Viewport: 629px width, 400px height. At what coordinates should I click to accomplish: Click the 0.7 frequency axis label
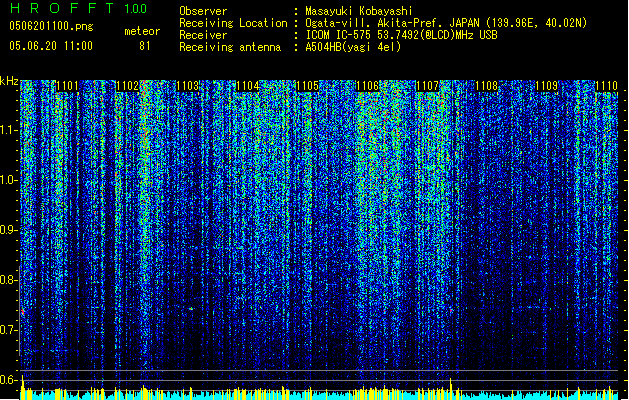tap(9, 330)
